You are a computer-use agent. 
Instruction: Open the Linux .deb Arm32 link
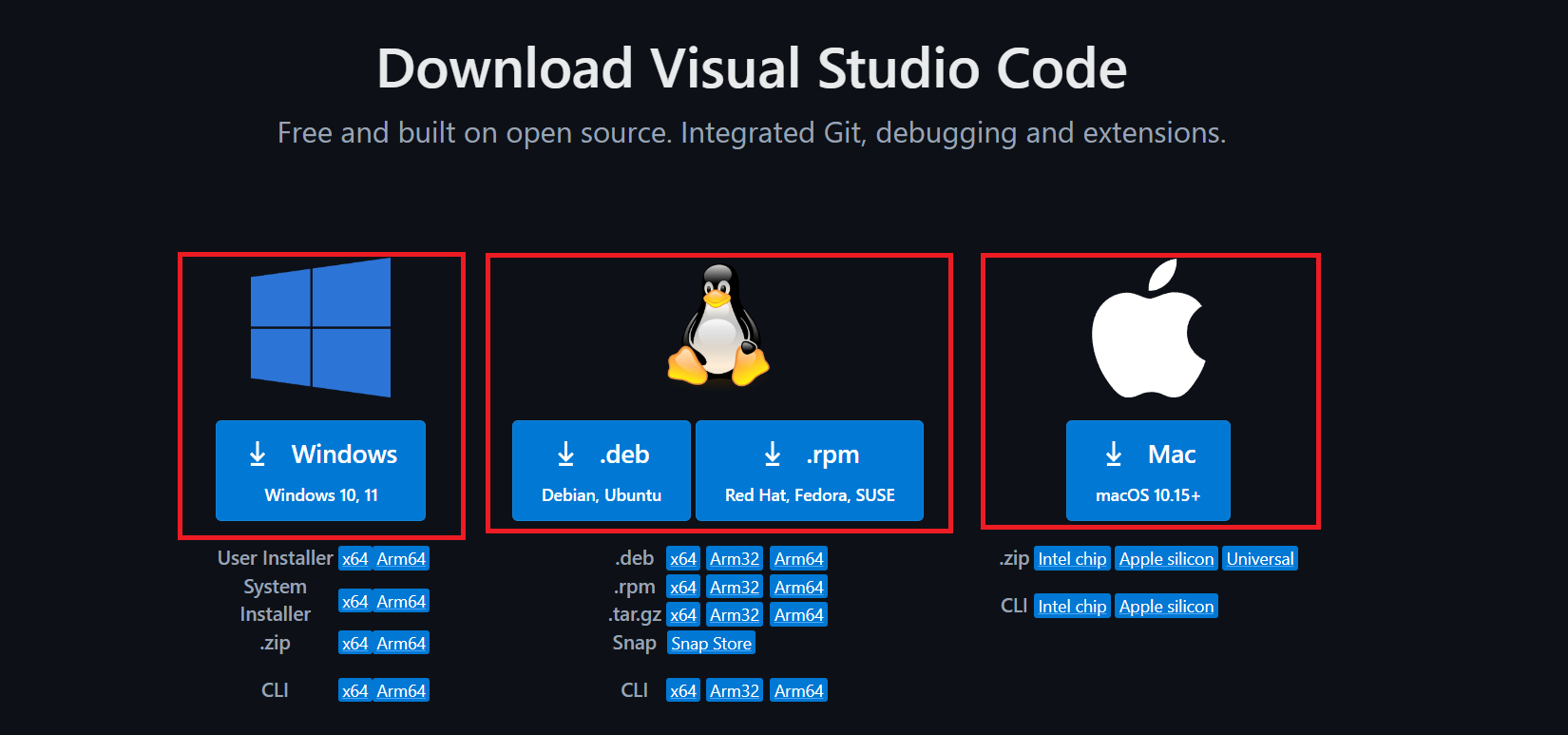coord(735,559)
